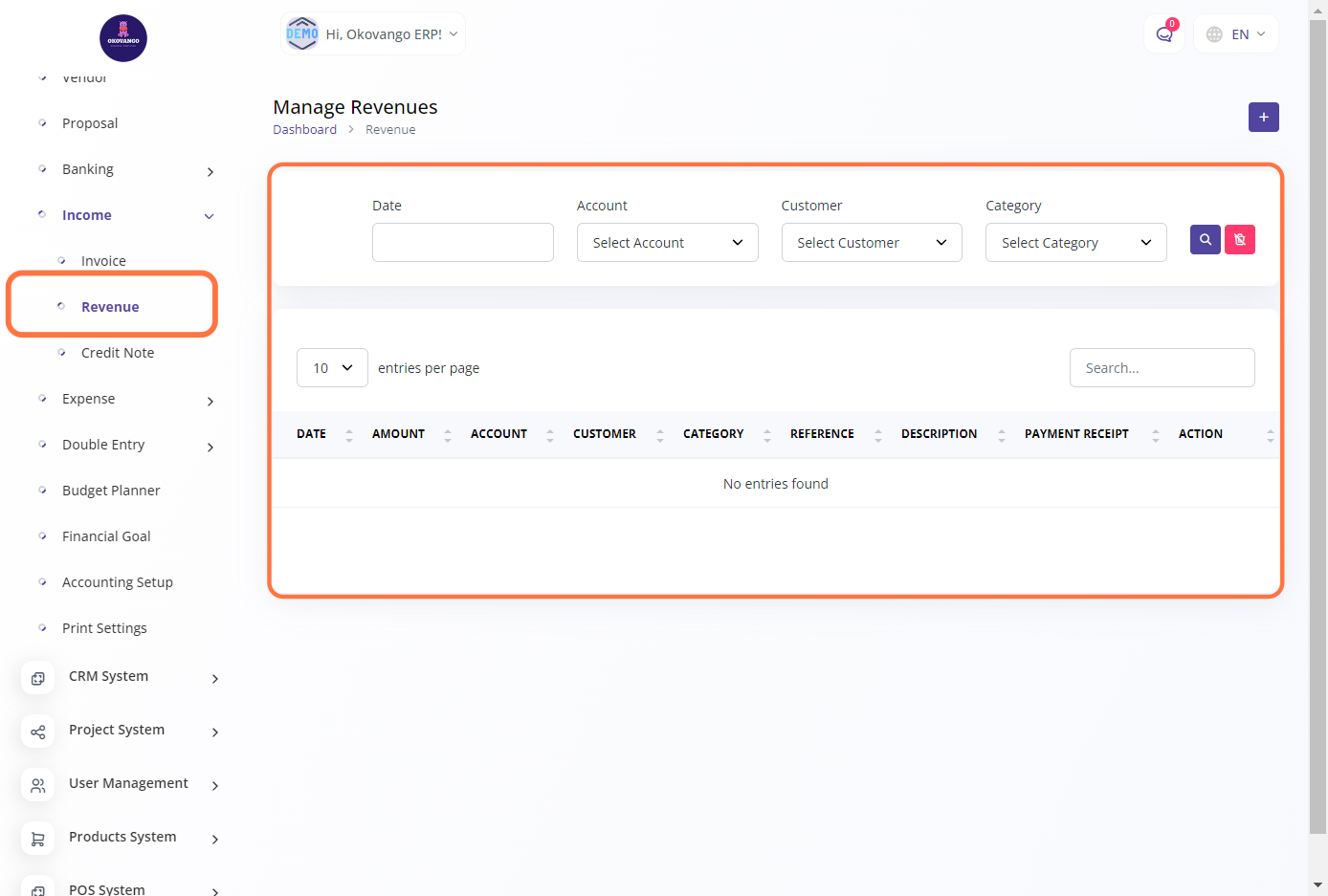
Task: Click the purple add revenue plus button
Action: [1263, 117]
